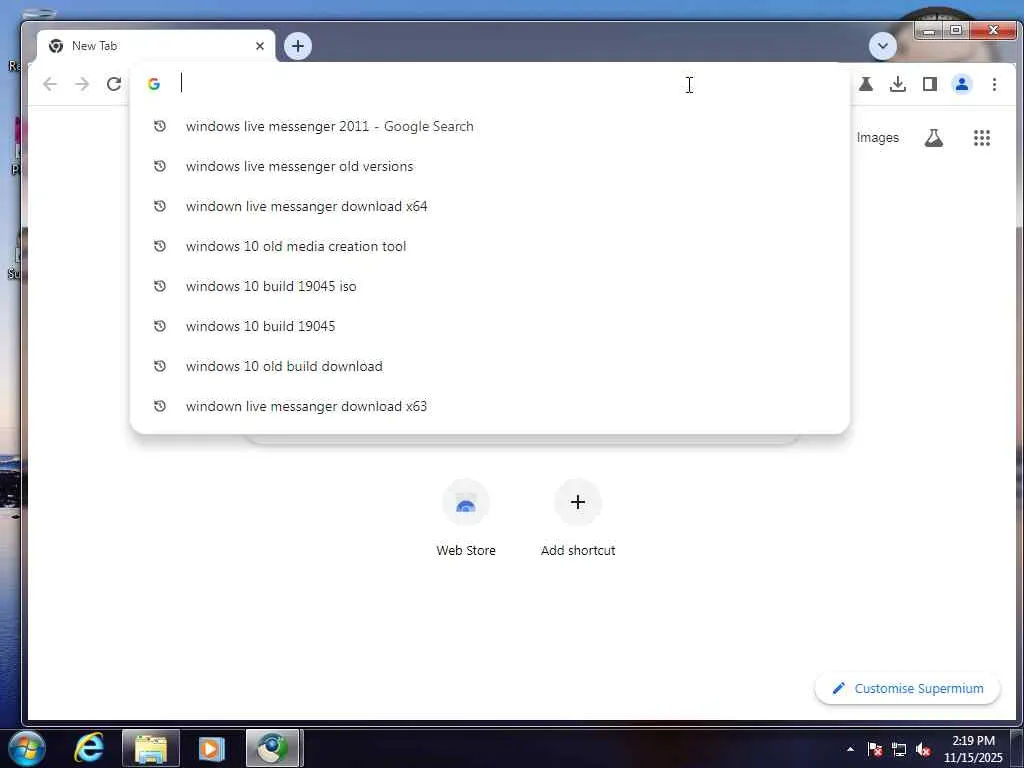Click history icon beside media creation tool suggestion
Screen dimensions: 1024x768
coord(159,246)
